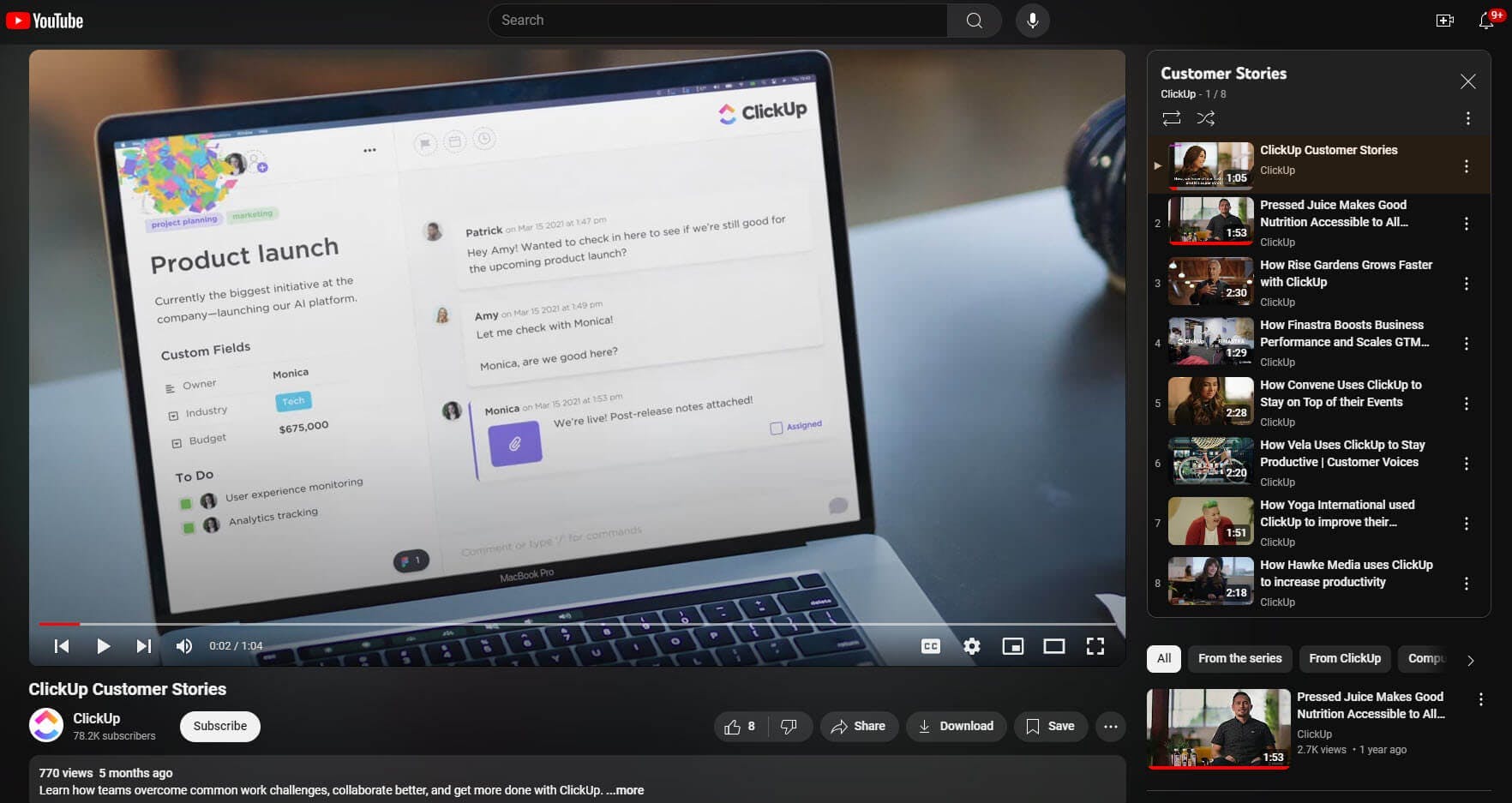
Task: Play How Vela Uses ClickUp thumbnail
Action: 1210,461
